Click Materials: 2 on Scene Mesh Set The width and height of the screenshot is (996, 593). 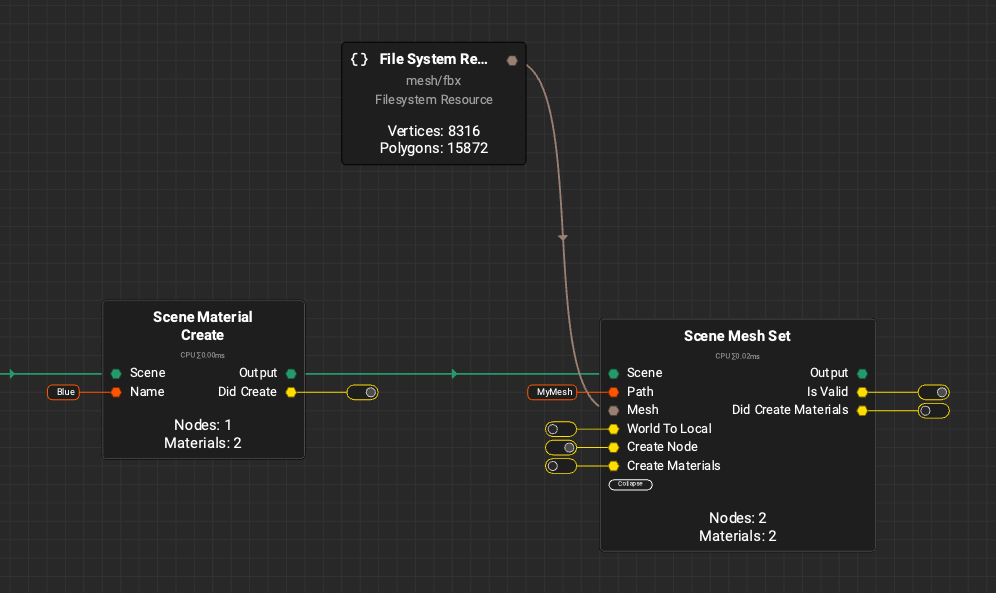pyautogui.click(x=737, y=536)
